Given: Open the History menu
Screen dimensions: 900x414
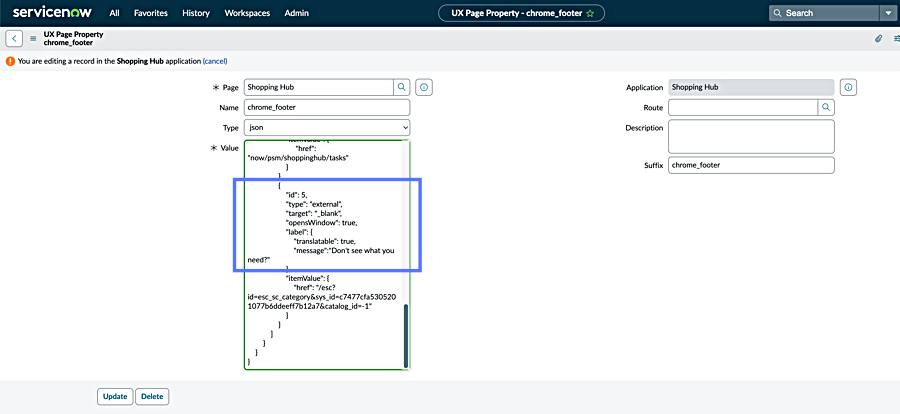Looking at the screenshot, I should [196, 13].
